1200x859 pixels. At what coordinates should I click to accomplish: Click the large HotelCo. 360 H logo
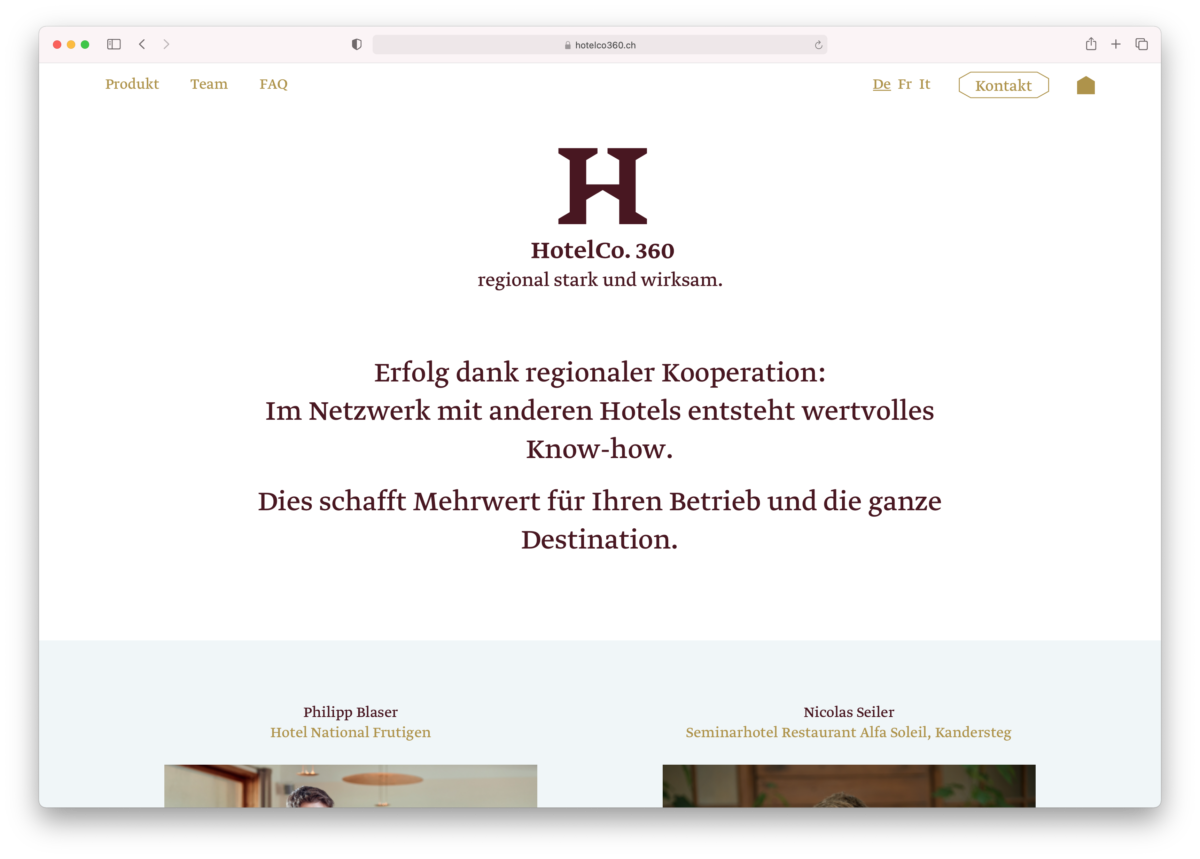pyautogui.click(x=602, y=186)
